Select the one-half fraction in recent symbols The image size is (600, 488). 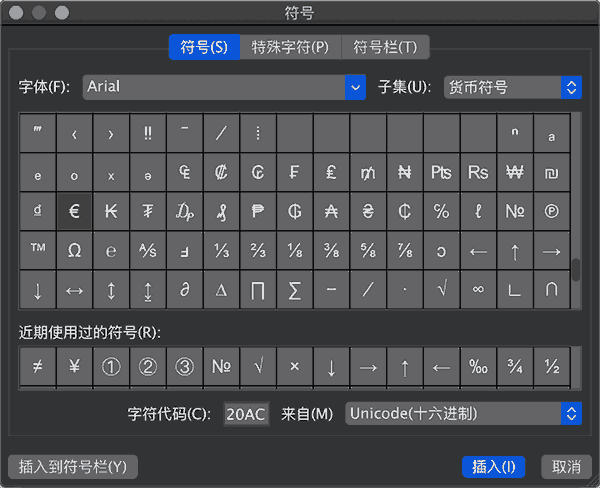click(x=552, y=367)
